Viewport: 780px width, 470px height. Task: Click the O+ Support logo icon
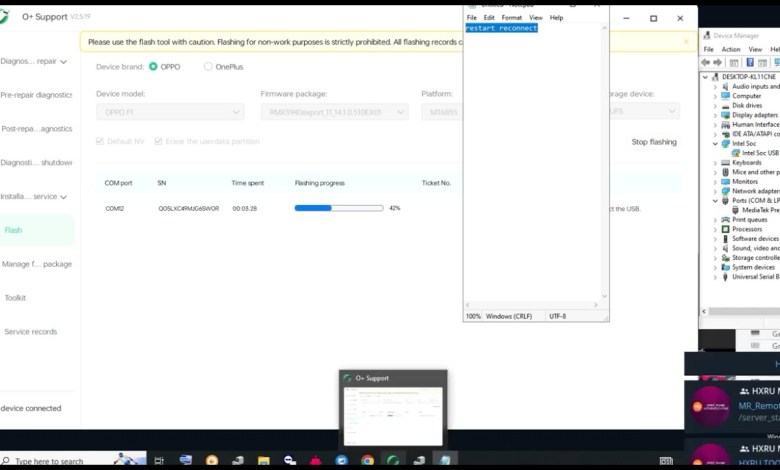4,16
